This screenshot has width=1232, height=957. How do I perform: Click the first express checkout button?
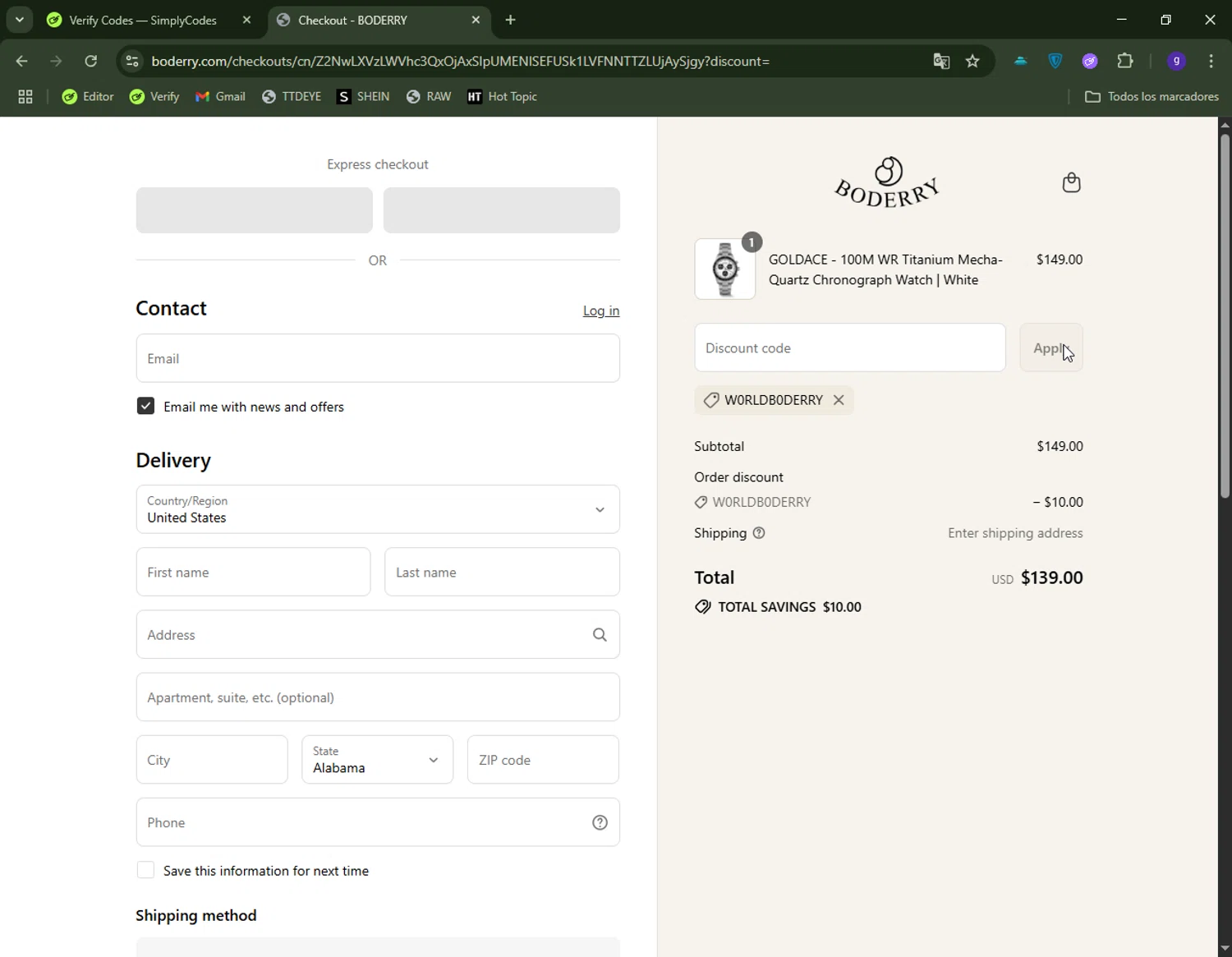[x=254, y=210]
